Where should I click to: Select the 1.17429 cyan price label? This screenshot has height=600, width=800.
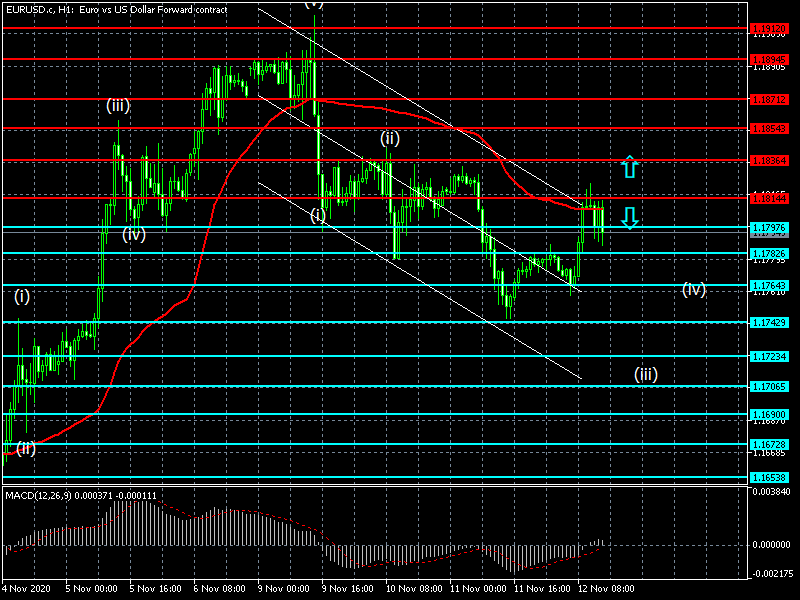point(769,322)
